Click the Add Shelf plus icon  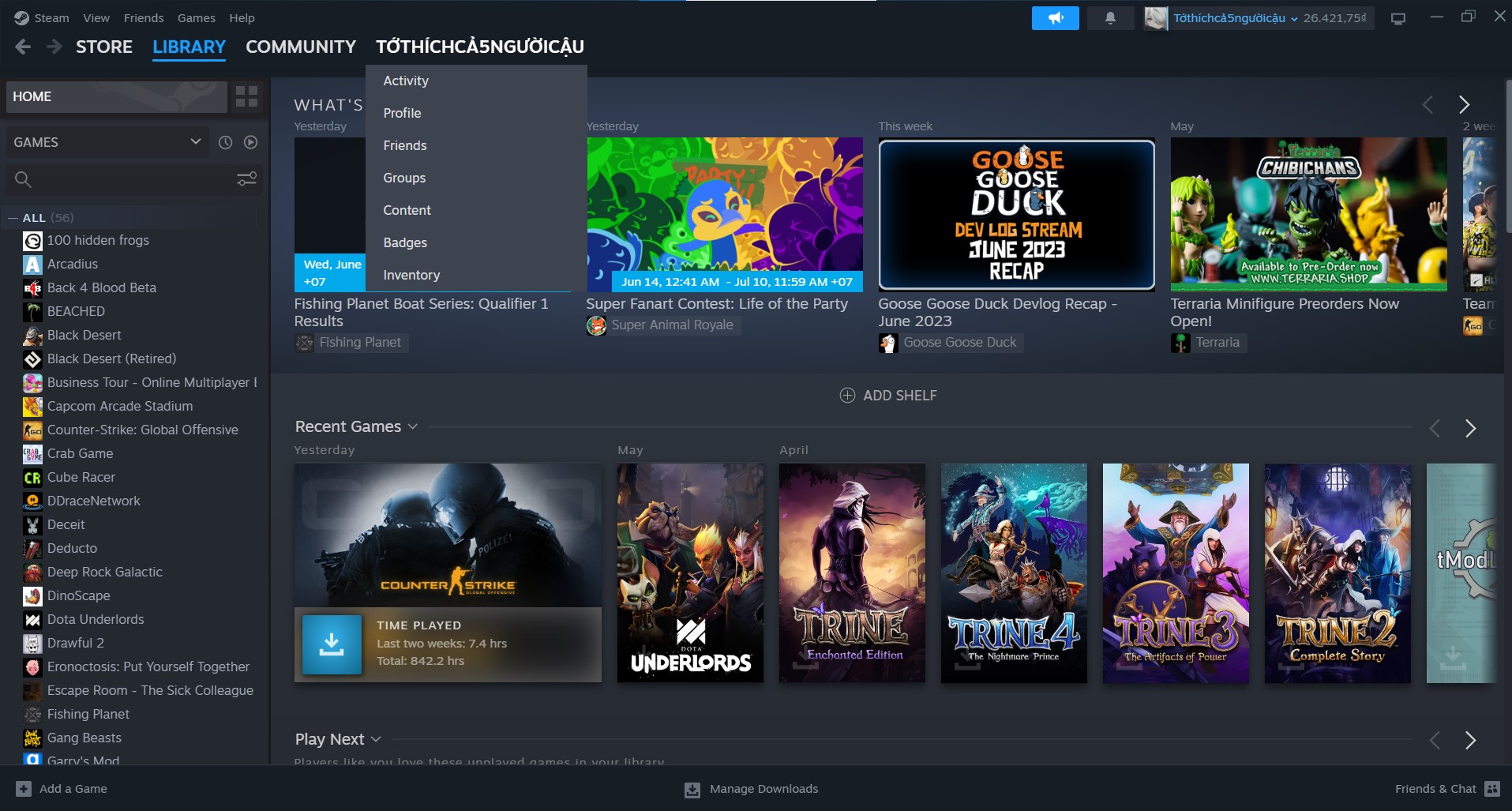click(847, 395)
